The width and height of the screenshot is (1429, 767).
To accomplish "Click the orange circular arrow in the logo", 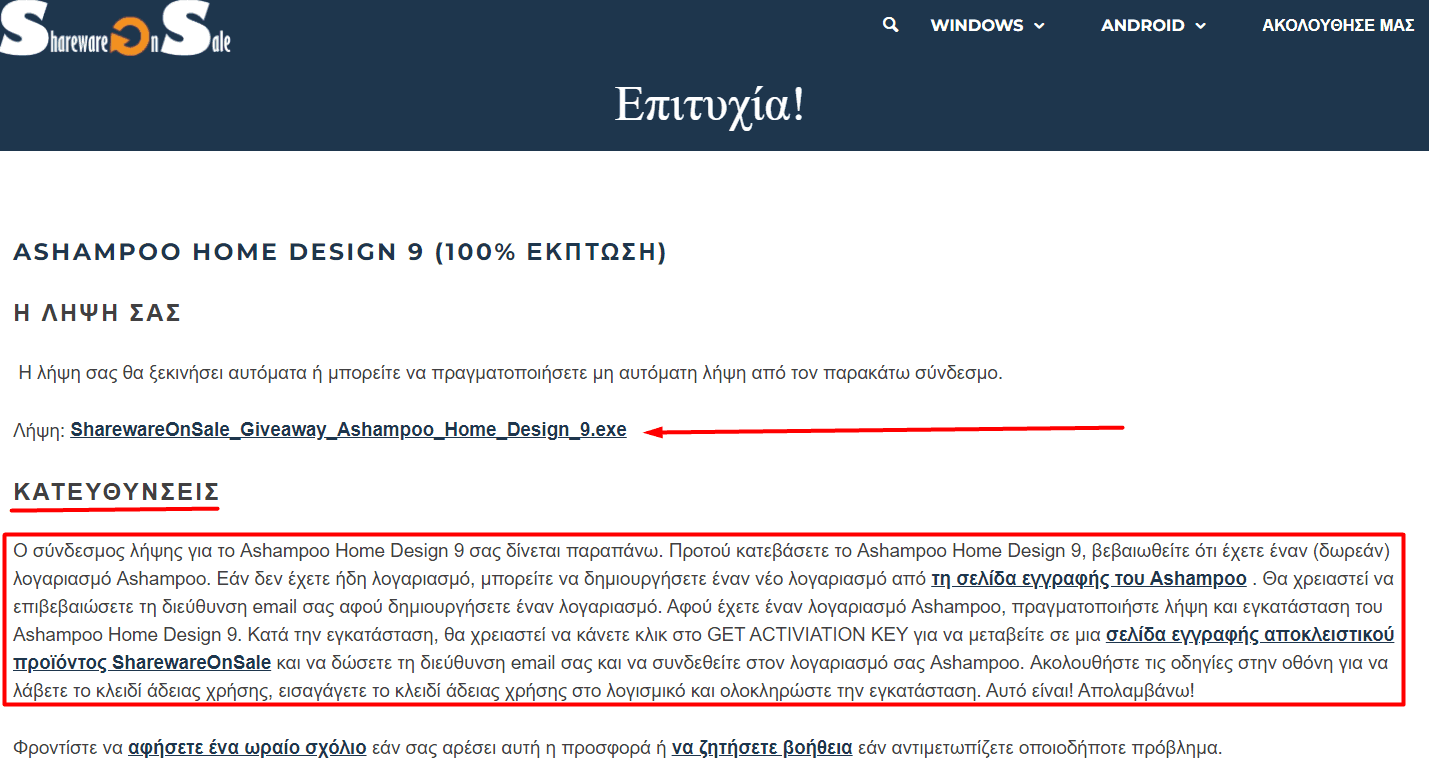I will 130,38.
